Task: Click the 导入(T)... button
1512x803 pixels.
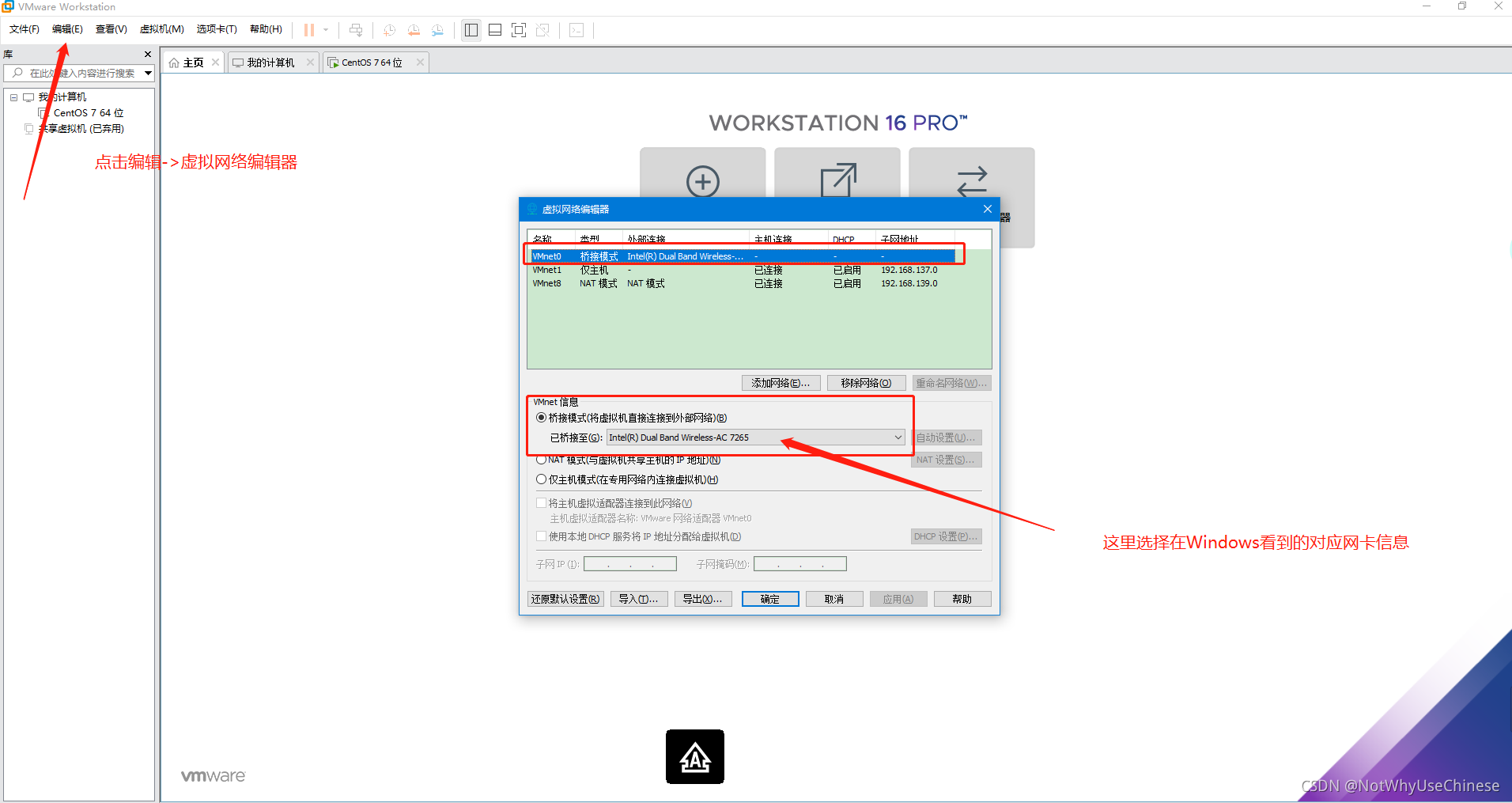Action: coord(639,599)
